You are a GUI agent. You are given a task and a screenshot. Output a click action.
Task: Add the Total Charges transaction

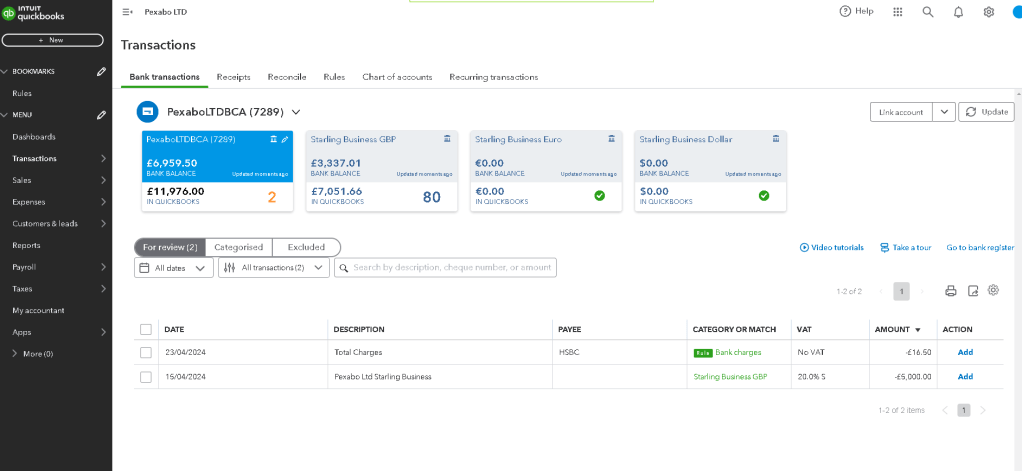[965, 352]
